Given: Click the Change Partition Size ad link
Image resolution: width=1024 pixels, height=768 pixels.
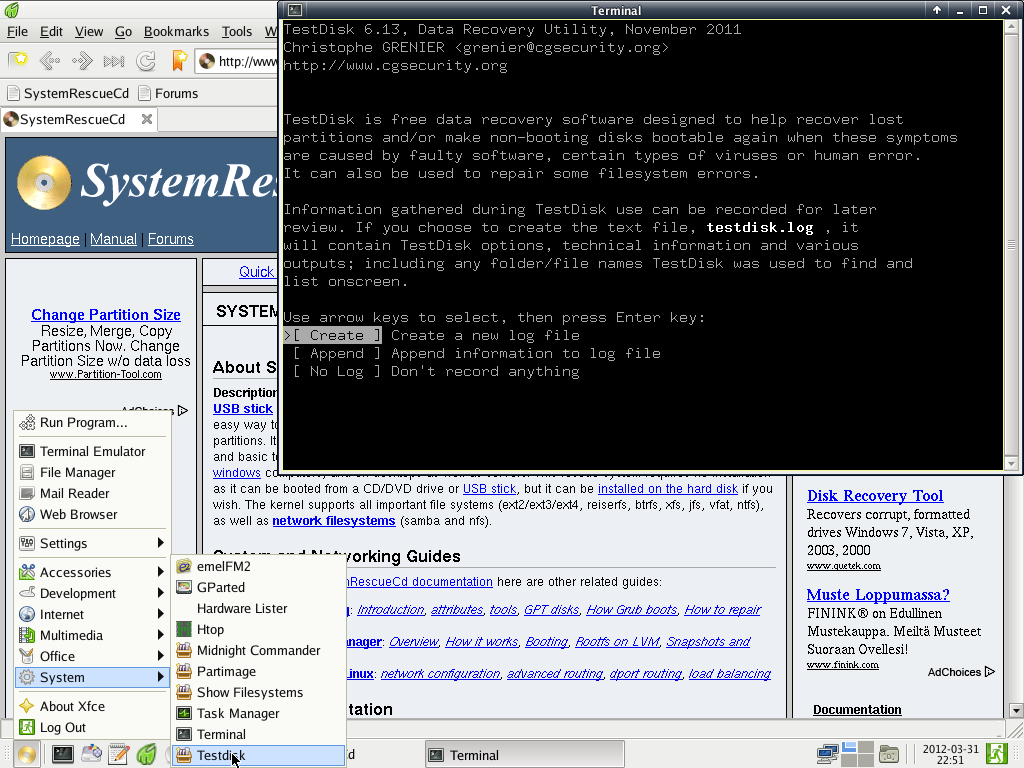Looking at the screenshot, I should pos(106,315).
